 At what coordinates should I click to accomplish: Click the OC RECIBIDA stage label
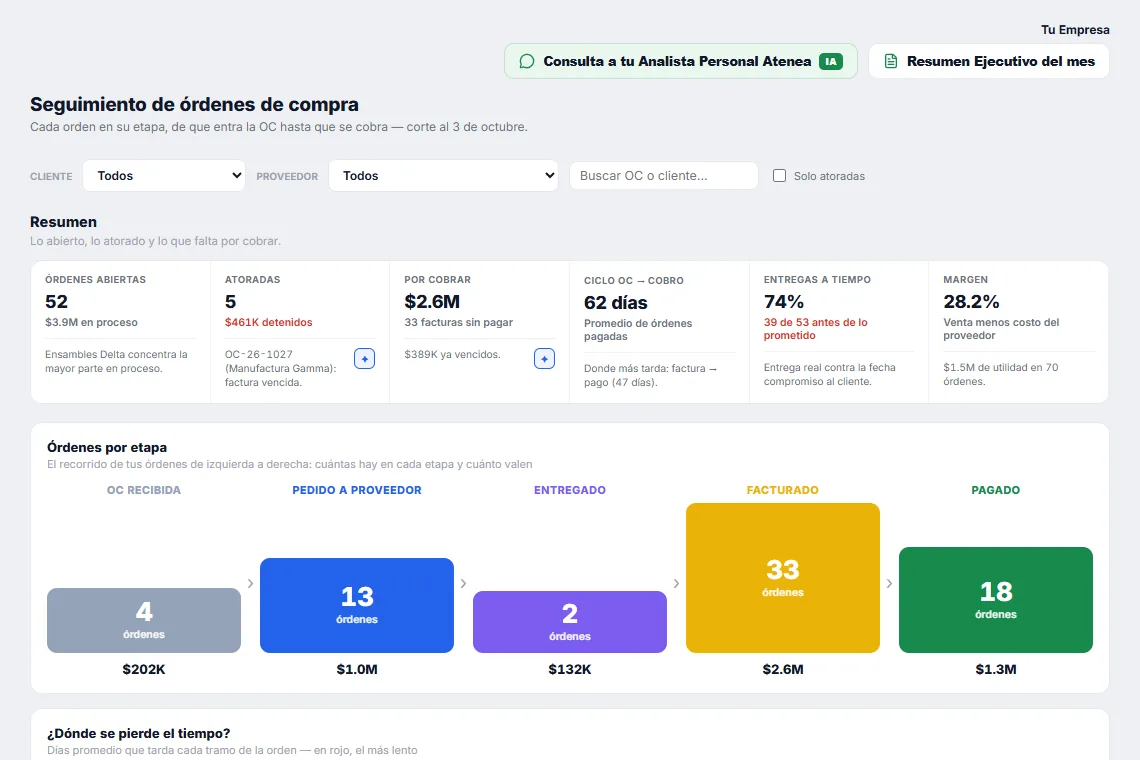[x=144, y=490]
